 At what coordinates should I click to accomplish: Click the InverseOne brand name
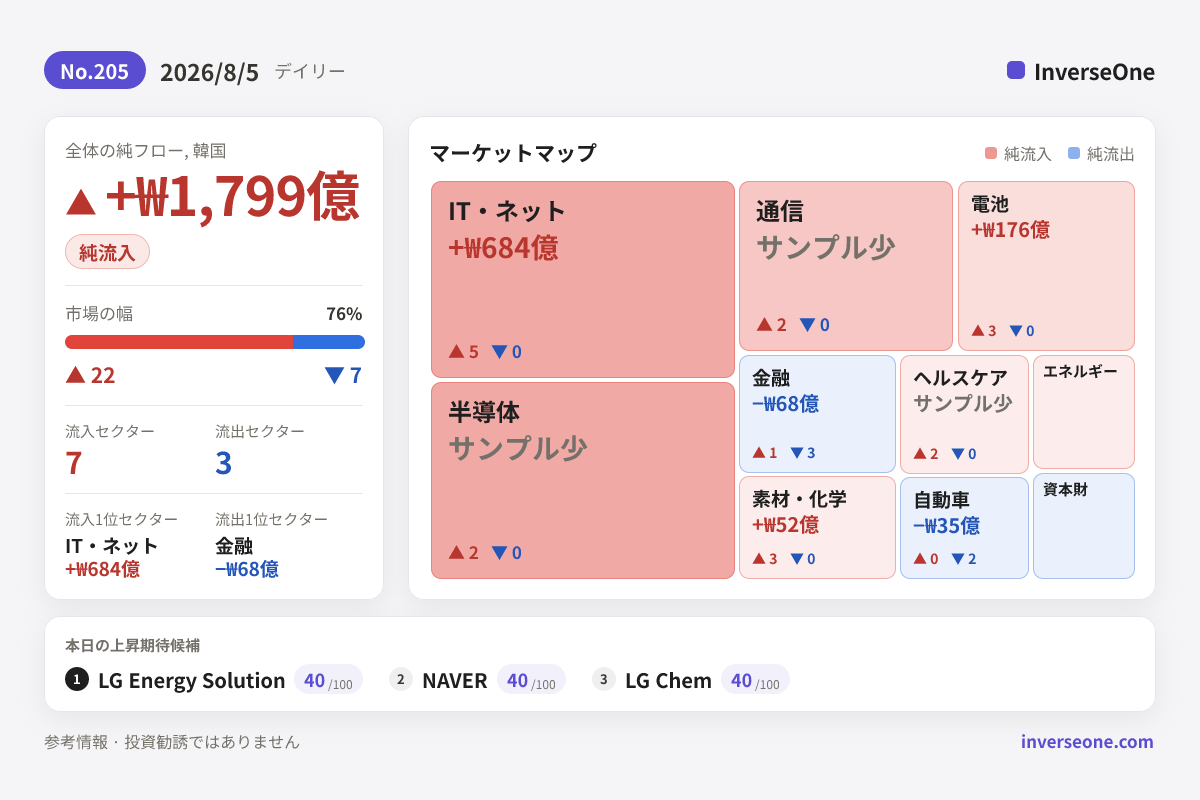click(1094, 71)
